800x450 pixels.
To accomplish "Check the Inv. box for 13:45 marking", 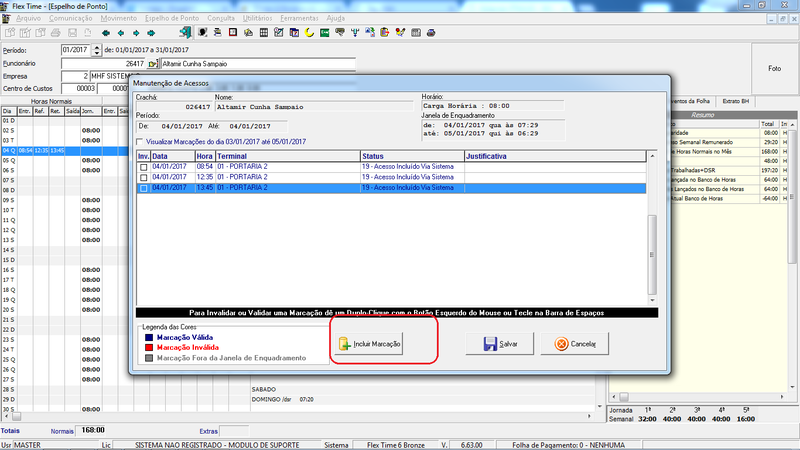I will (x=143, y=188).
